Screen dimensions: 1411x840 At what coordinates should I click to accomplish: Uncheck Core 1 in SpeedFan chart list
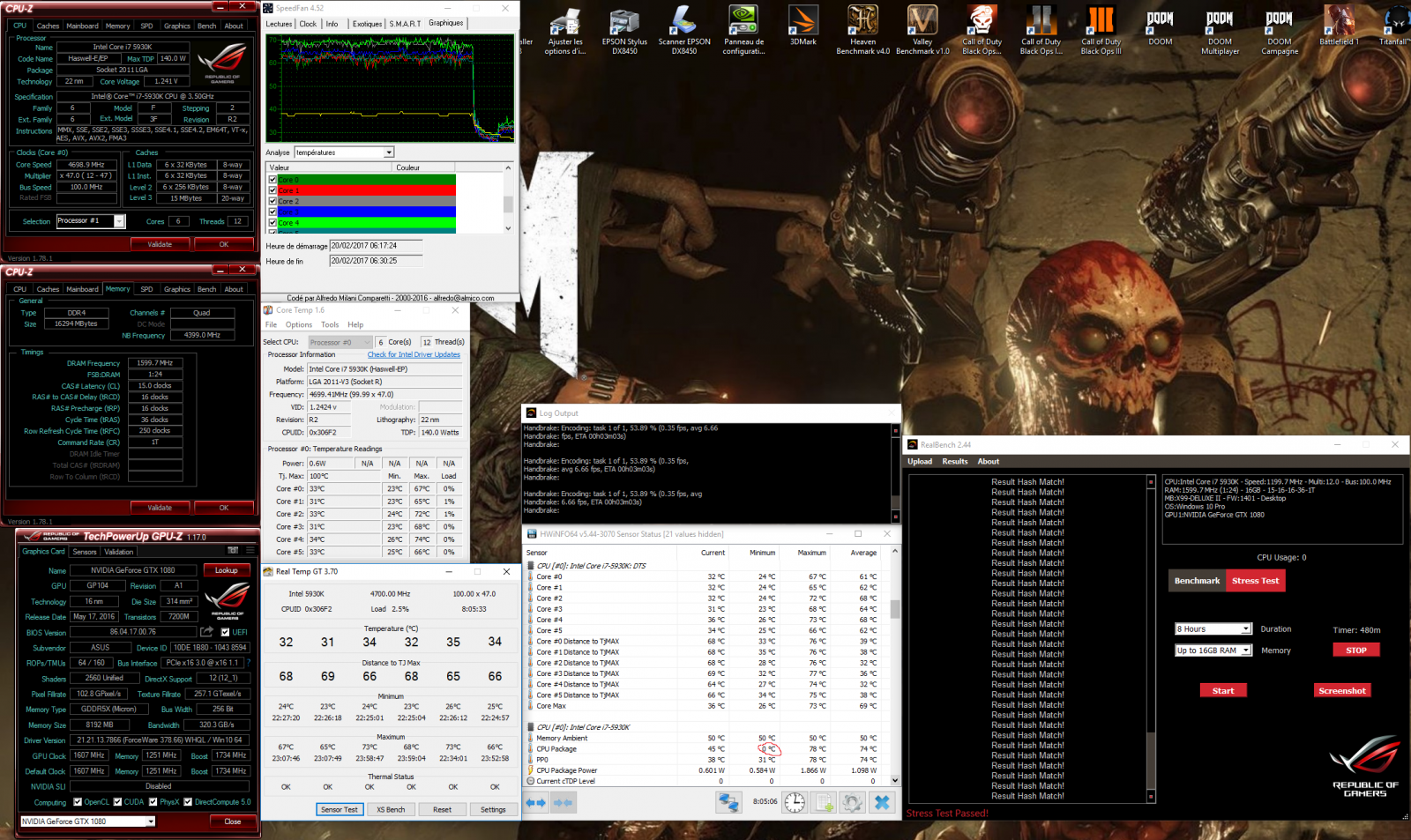[272, 190]
